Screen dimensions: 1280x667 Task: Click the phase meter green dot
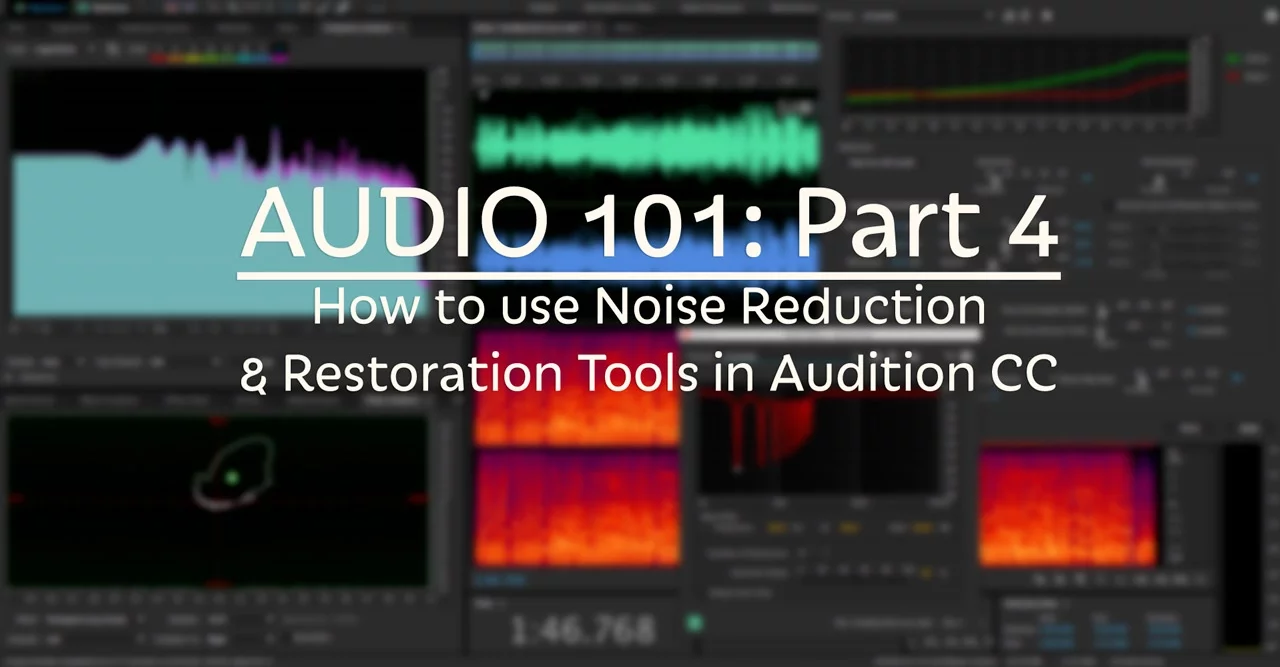(x=232, y=479)
